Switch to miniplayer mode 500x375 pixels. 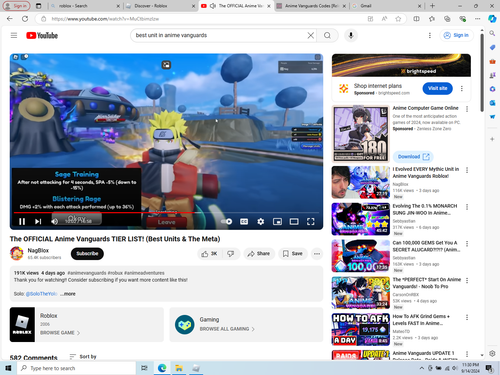277,221
